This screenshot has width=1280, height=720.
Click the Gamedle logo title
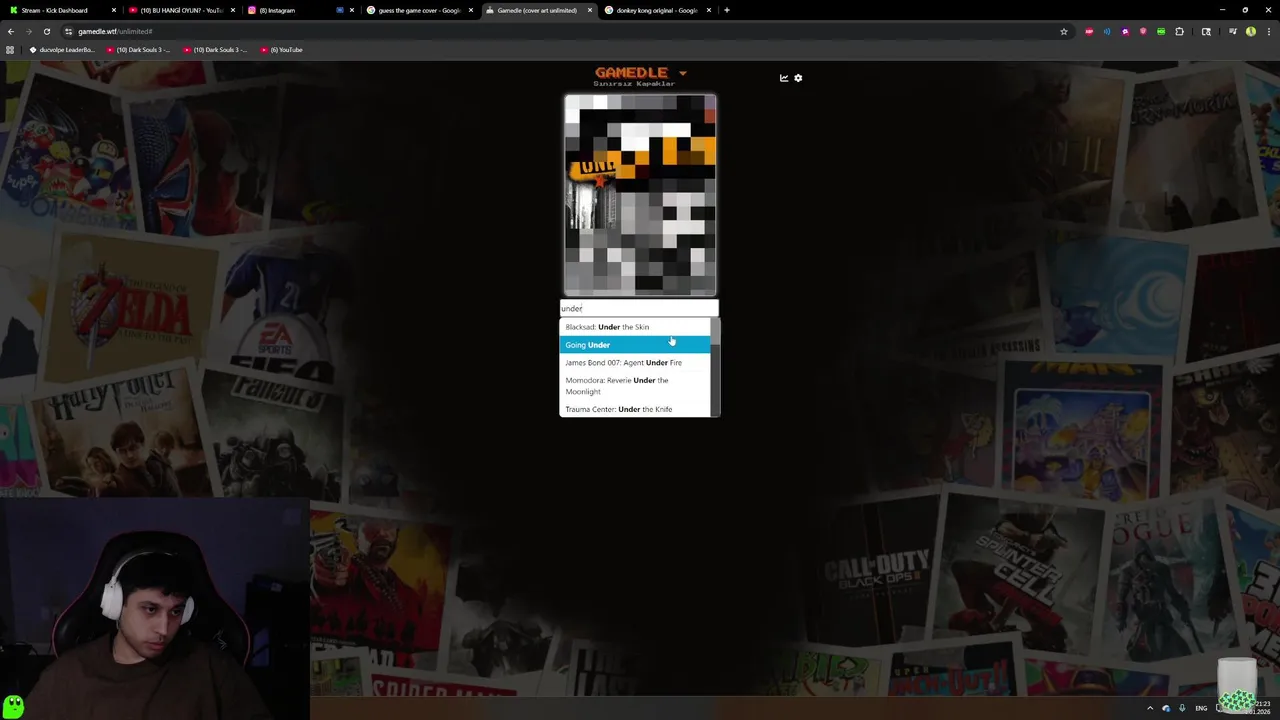coord(631,72)
